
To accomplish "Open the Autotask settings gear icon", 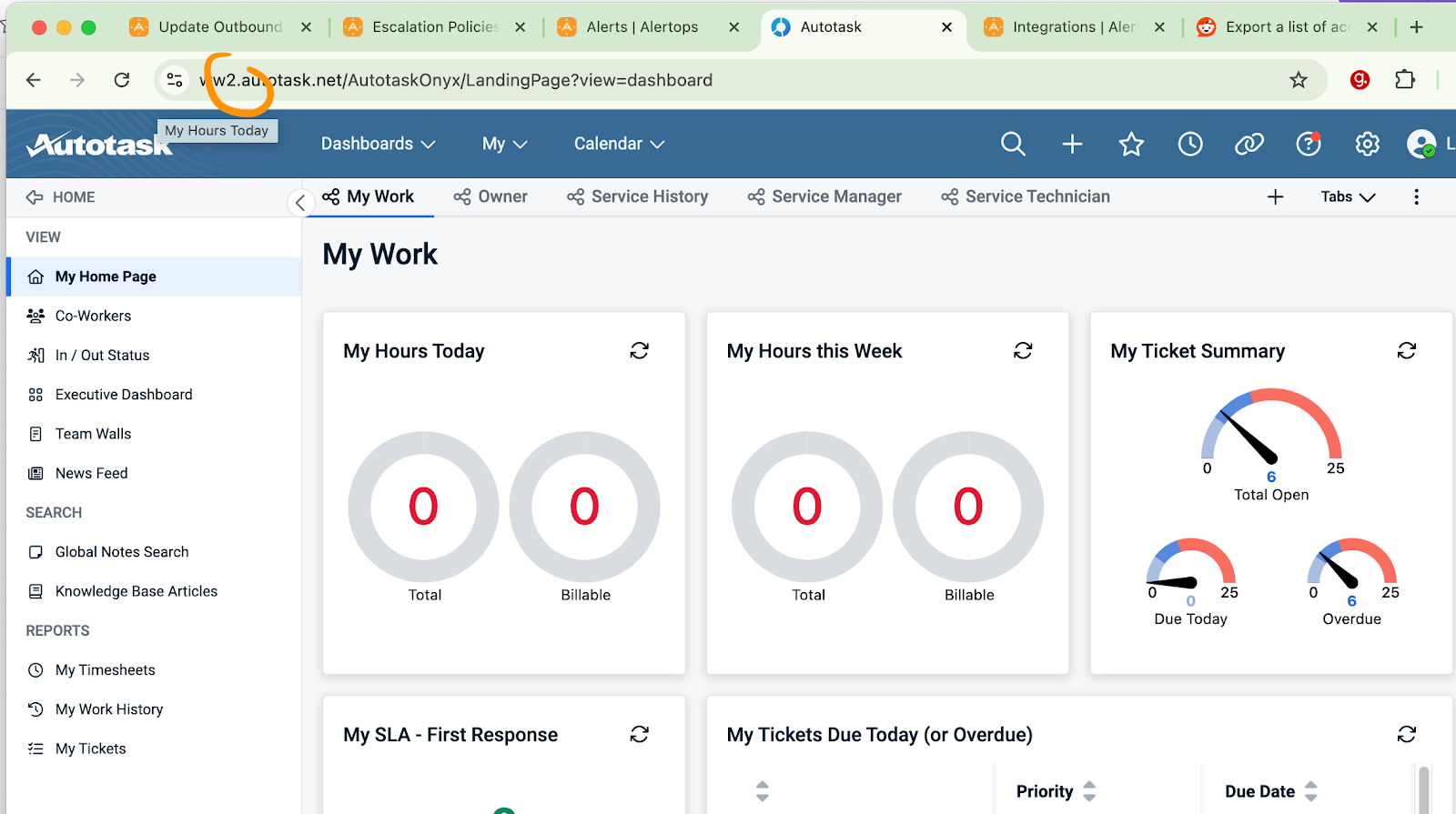I will 1367,144.
